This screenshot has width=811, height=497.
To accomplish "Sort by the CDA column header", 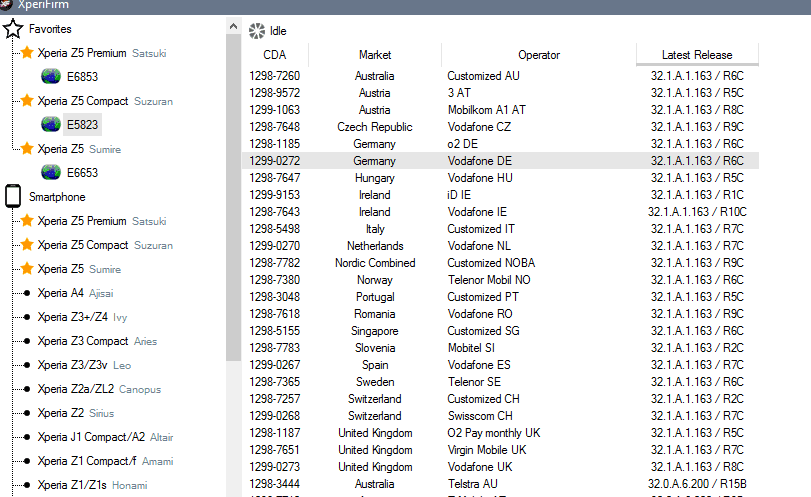I will [275, 55].
